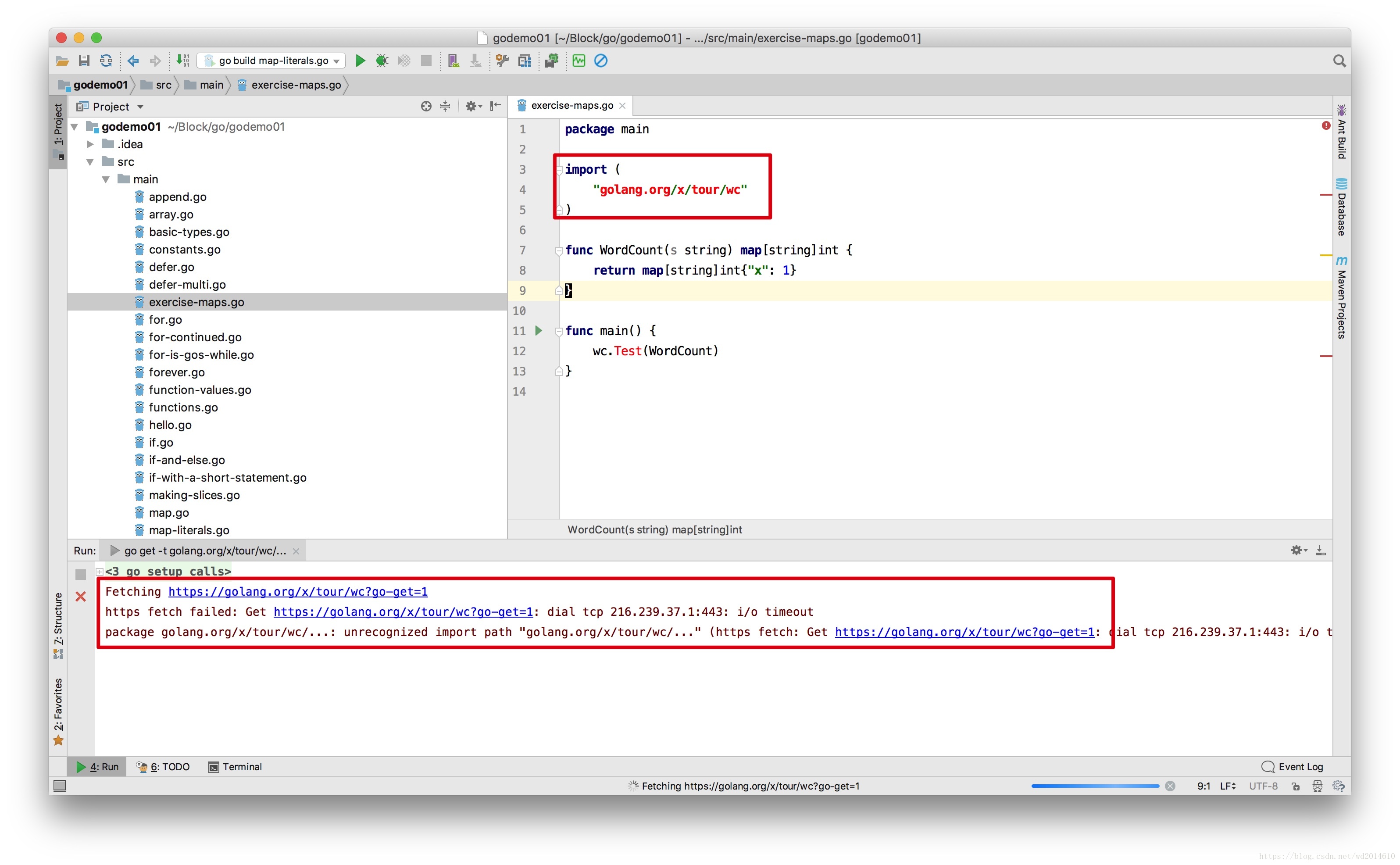Open the run configuration dropdown
The height and width of the screenshot is (865, 1400).
click(x=271, y=61)
